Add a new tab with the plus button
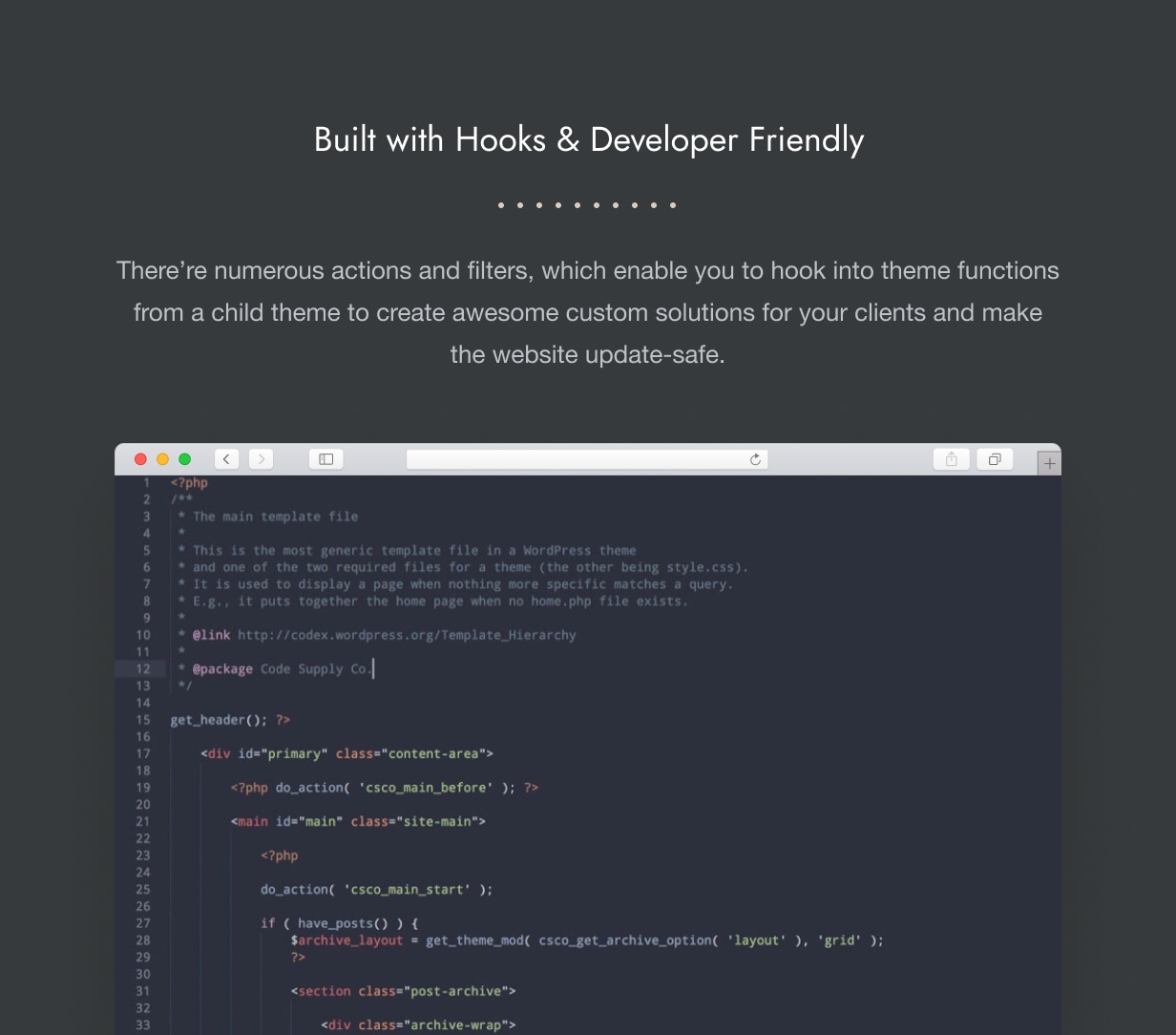The image size is (1176, 1035). [1049, 463]
